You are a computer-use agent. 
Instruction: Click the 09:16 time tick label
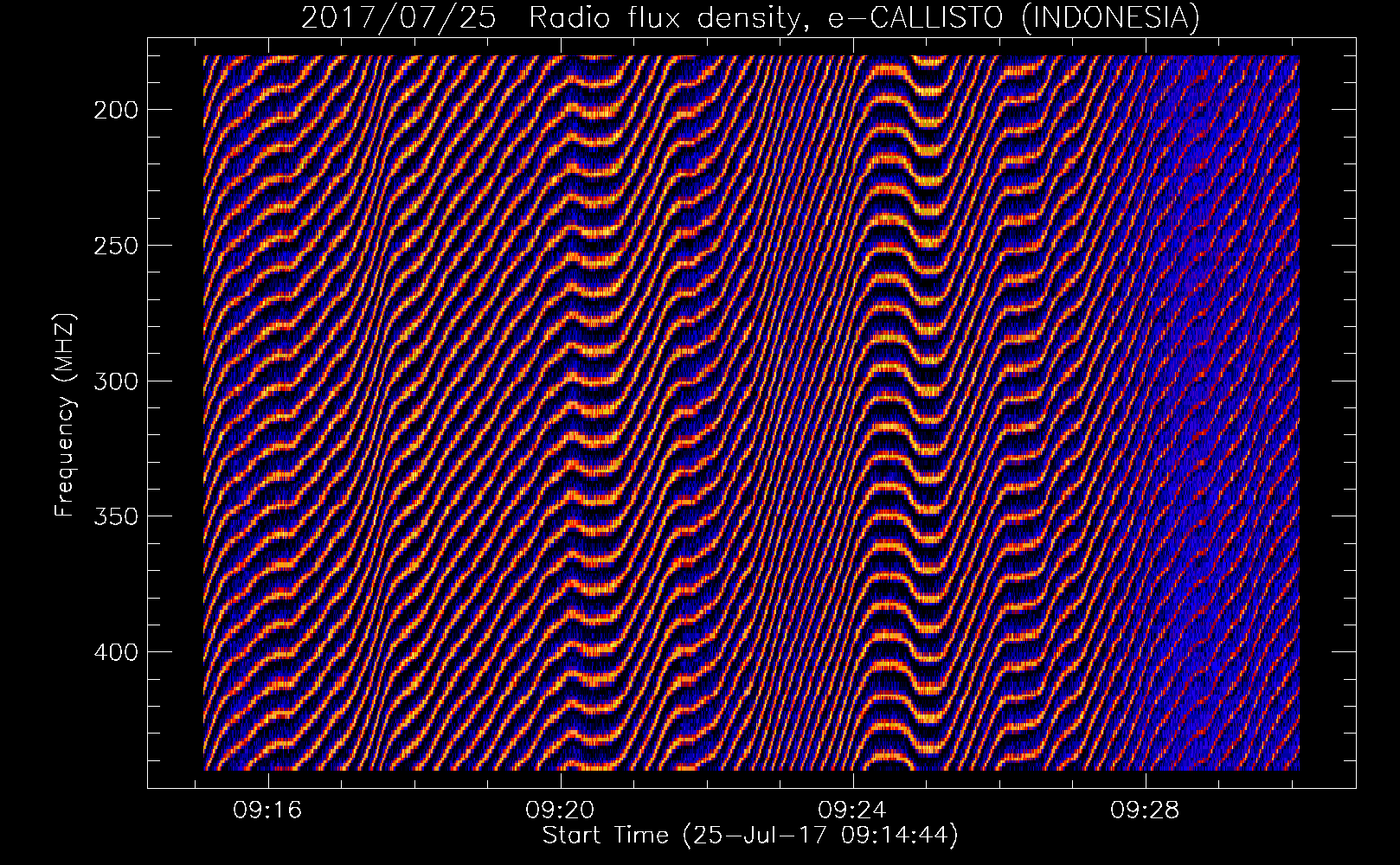269,811
